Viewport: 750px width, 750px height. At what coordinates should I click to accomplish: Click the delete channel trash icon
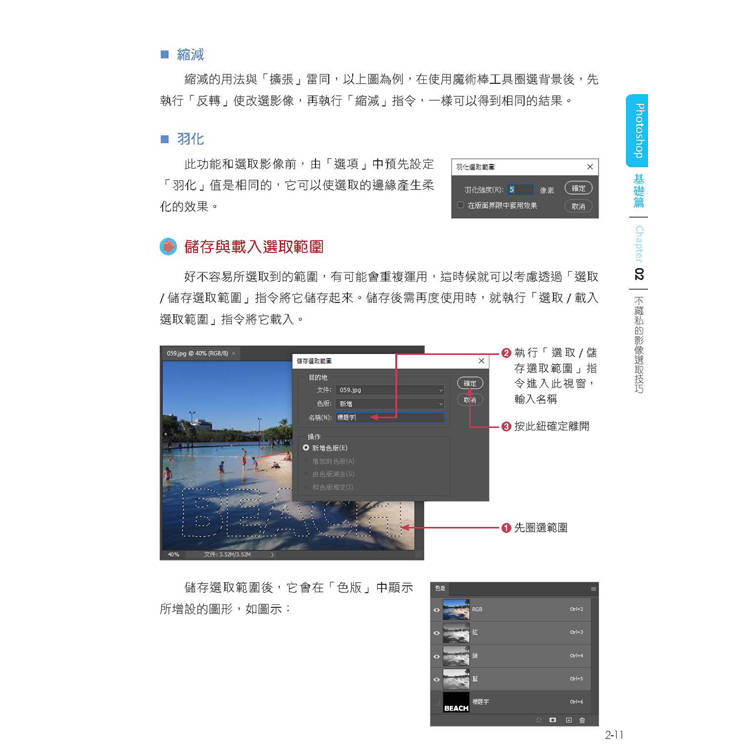[582, 719]
